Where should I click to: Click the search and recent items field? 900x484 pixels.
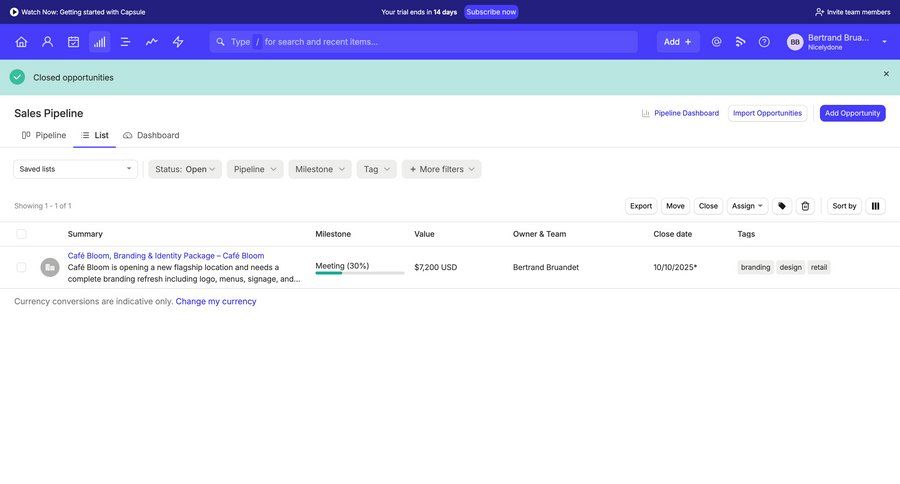pyautogui.click(x=430, y=42)
